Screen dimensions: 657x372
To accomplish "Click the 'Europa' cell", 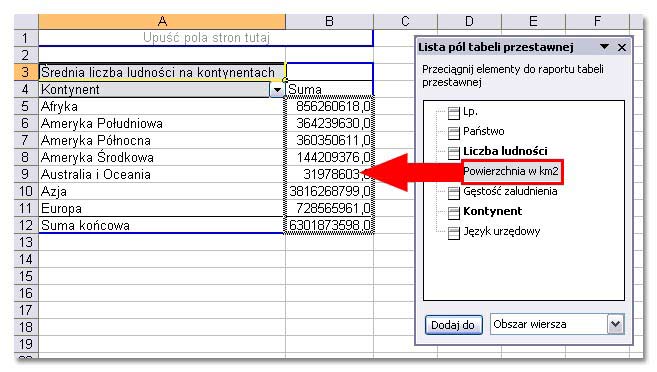I will (x=162, y=208).
